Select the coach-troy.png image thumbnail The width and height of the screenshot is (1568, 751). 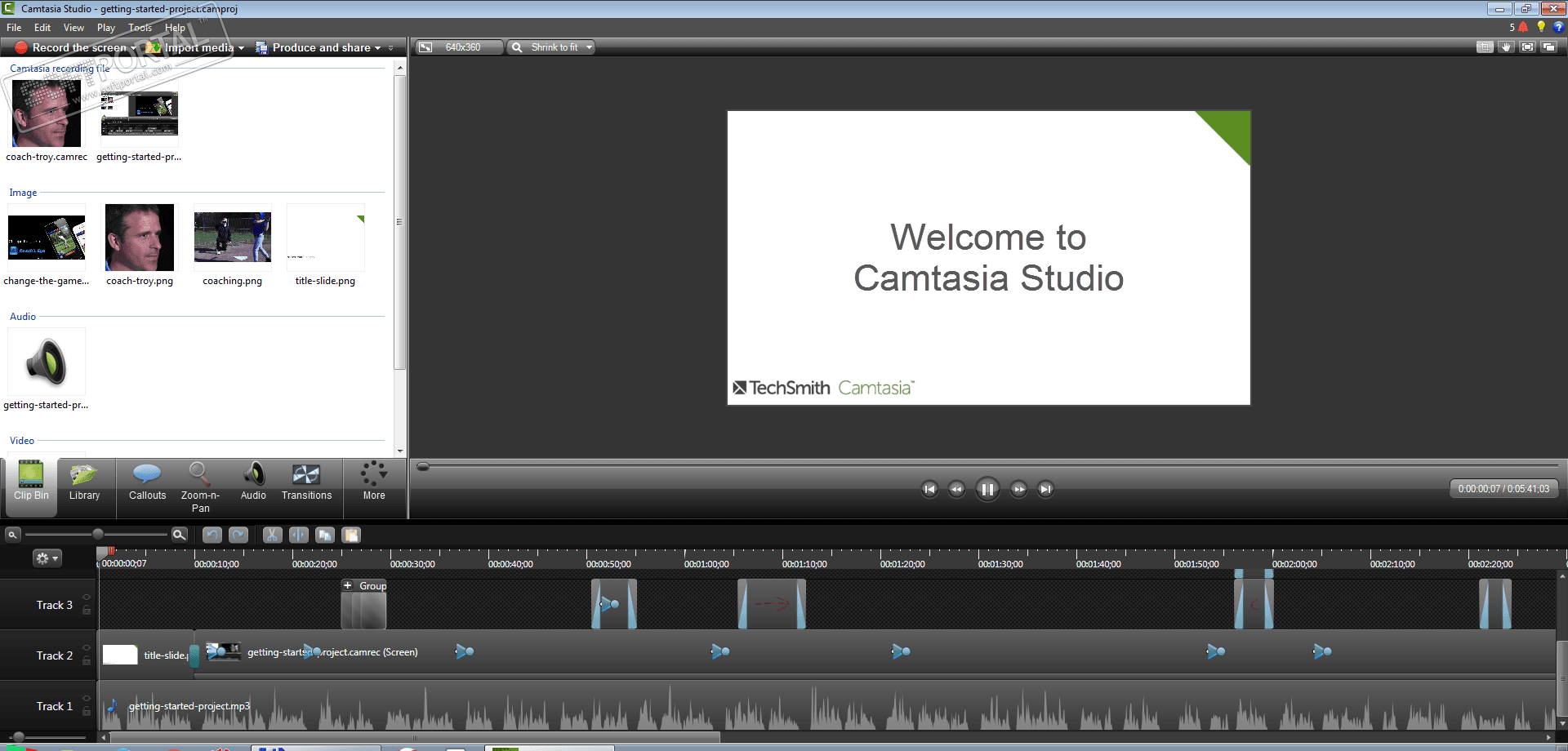(x=140, y=238)
